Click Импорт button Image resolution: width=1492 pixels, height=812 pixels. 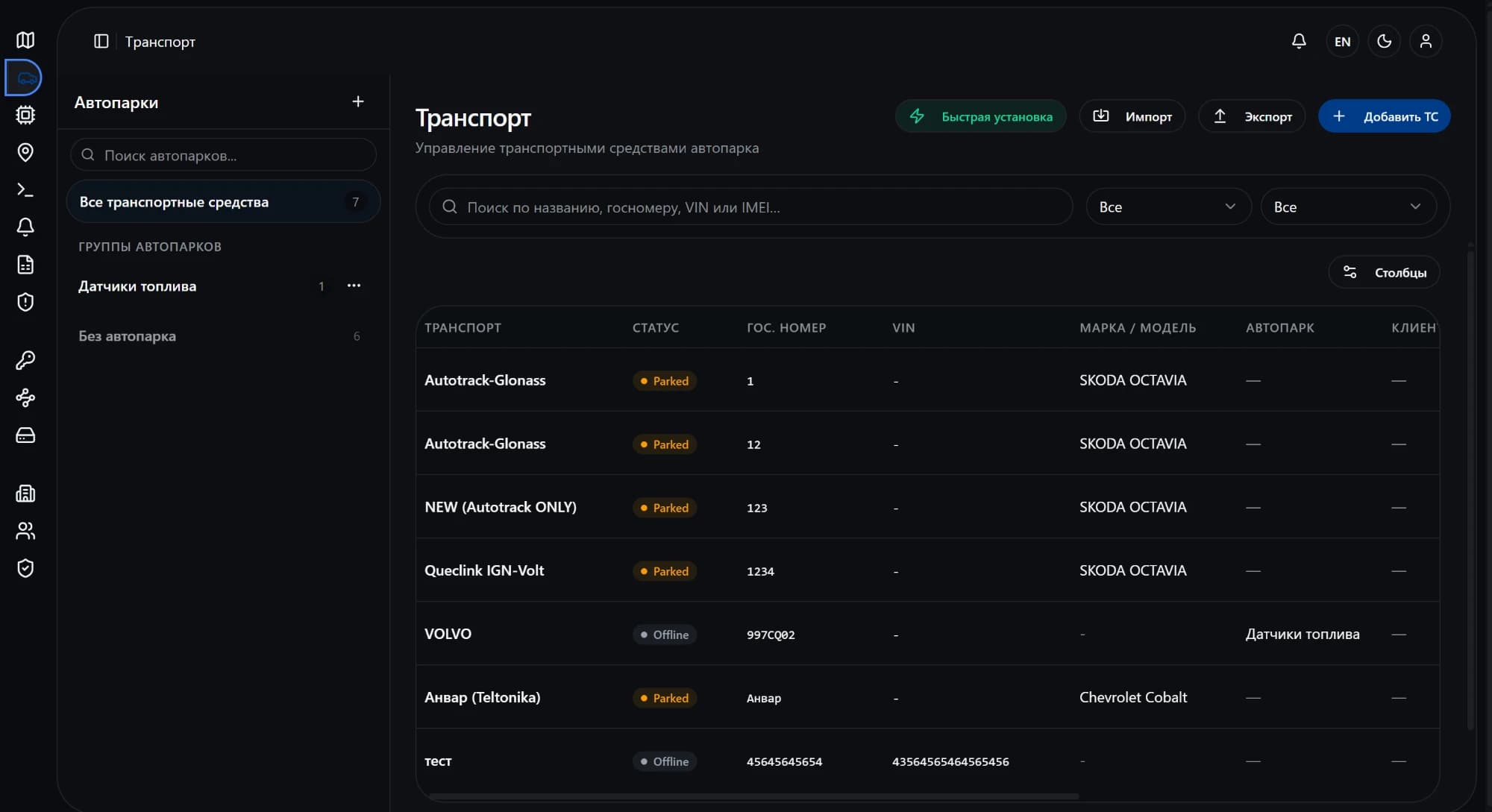click(1132, 116)
